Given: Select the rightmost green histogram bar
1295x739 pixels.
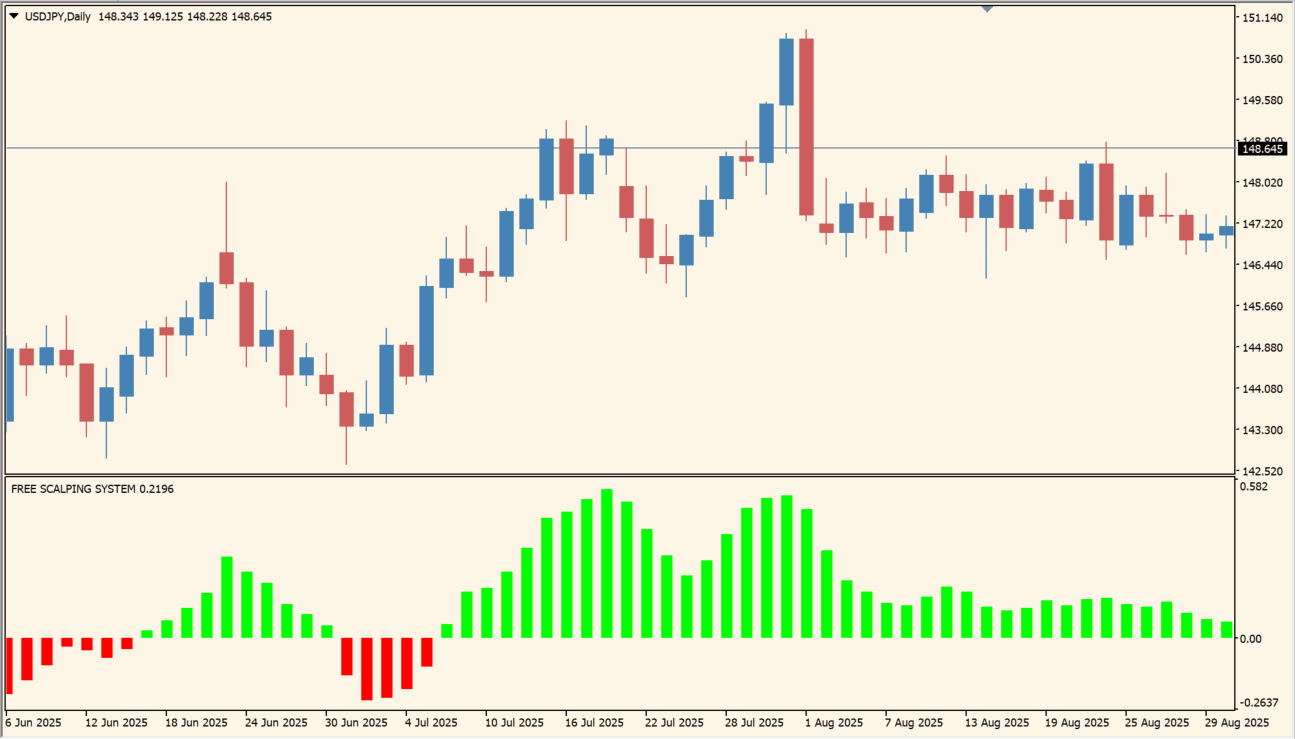Looking at the screenshot, I should pyautogui.click(x=1226, y=629).
